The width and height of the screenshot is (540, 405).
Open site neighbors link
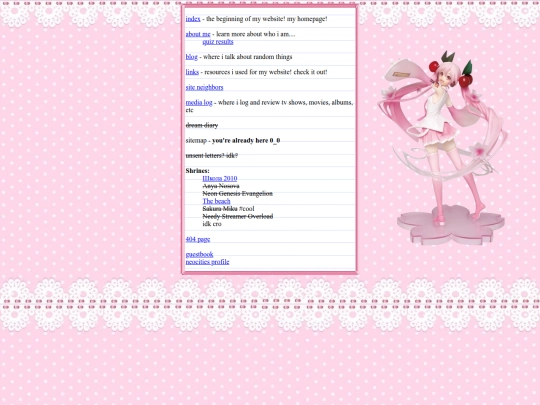coord(204,87)
